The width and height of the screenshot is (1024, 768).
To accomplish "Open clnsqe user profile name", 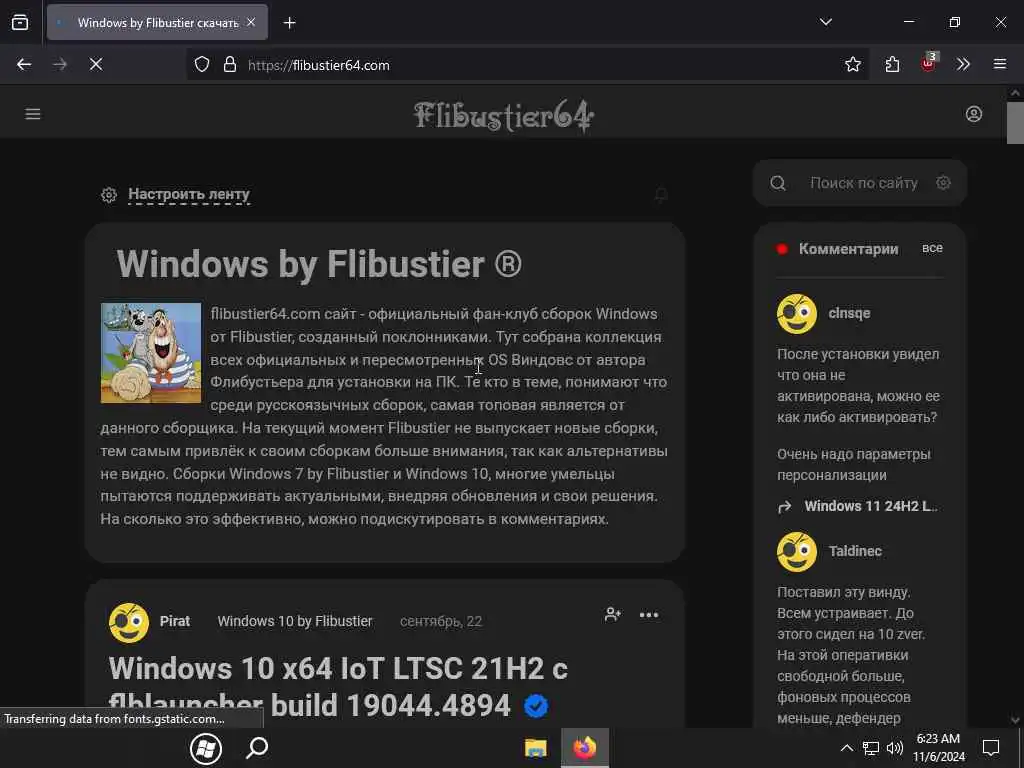I will coord(849,313).
